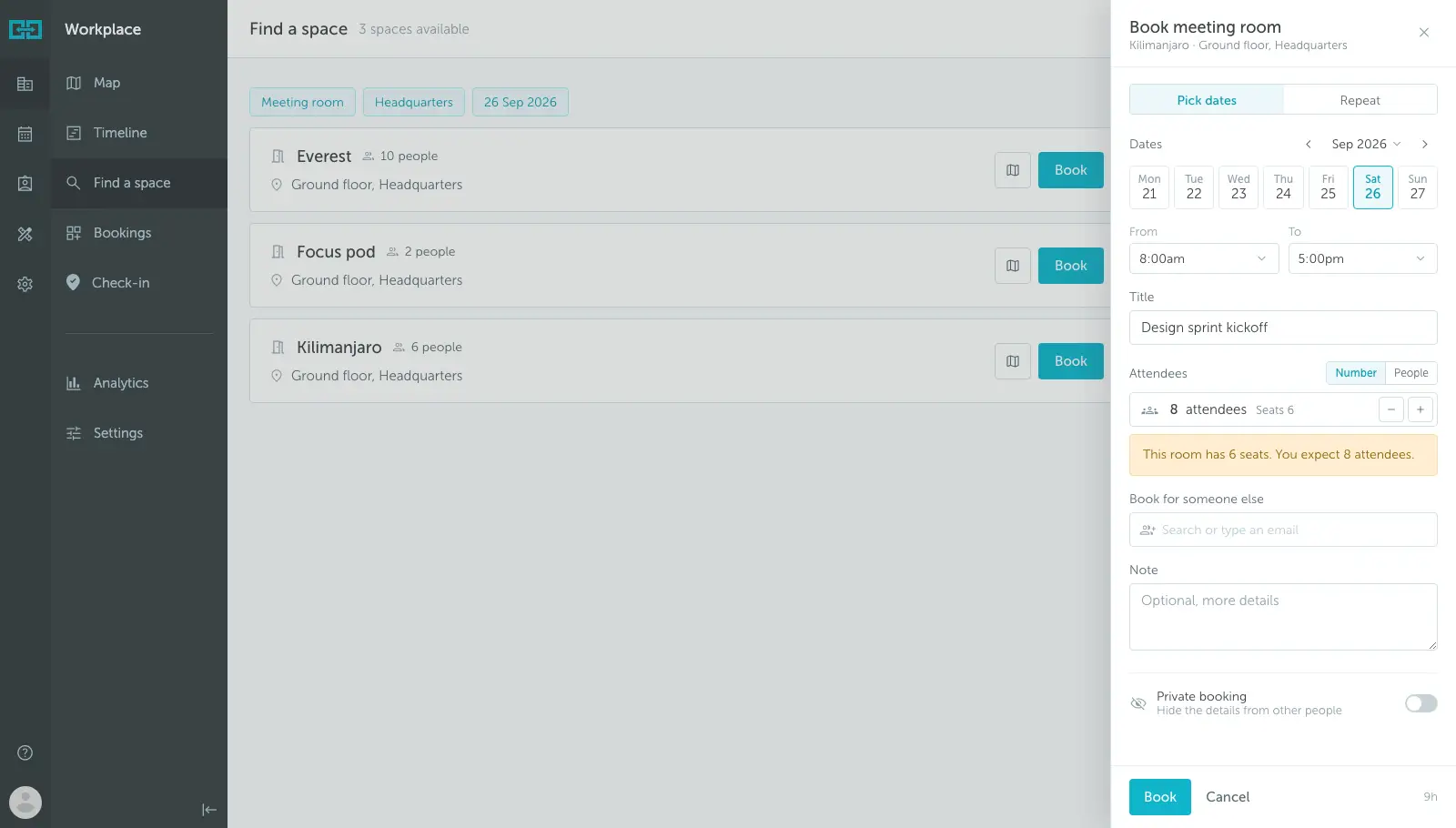This screenshot has height=828, width=1456.
Task: Open the From time 8:00am dropdown
Action: pyautogui.click(x=1203, y=258)
